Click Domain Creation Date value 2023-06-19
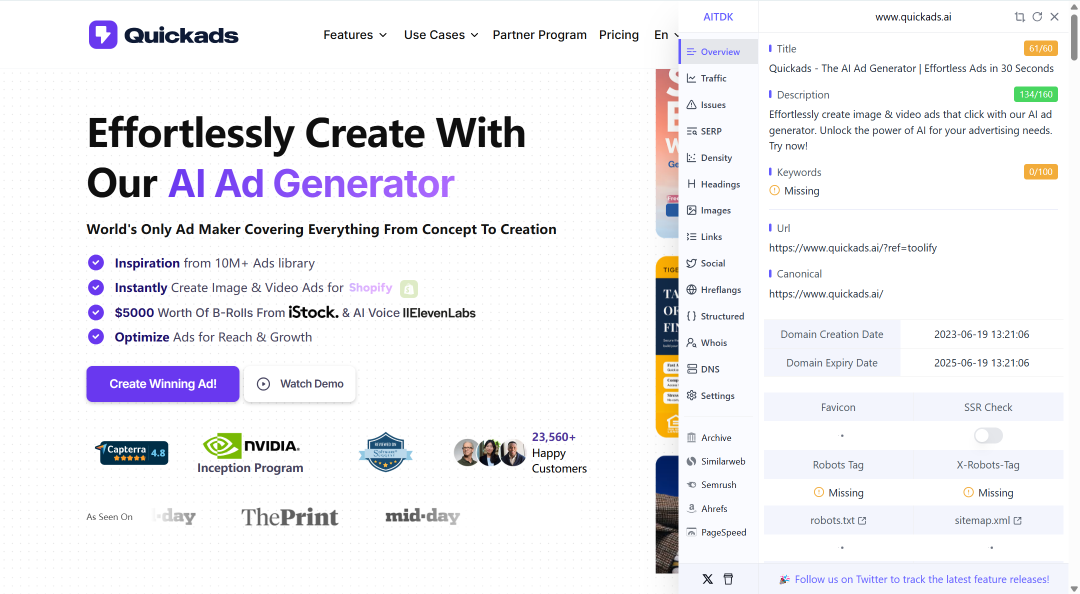The width and height of the screenshot is (1080, 594). pos(982,334)
